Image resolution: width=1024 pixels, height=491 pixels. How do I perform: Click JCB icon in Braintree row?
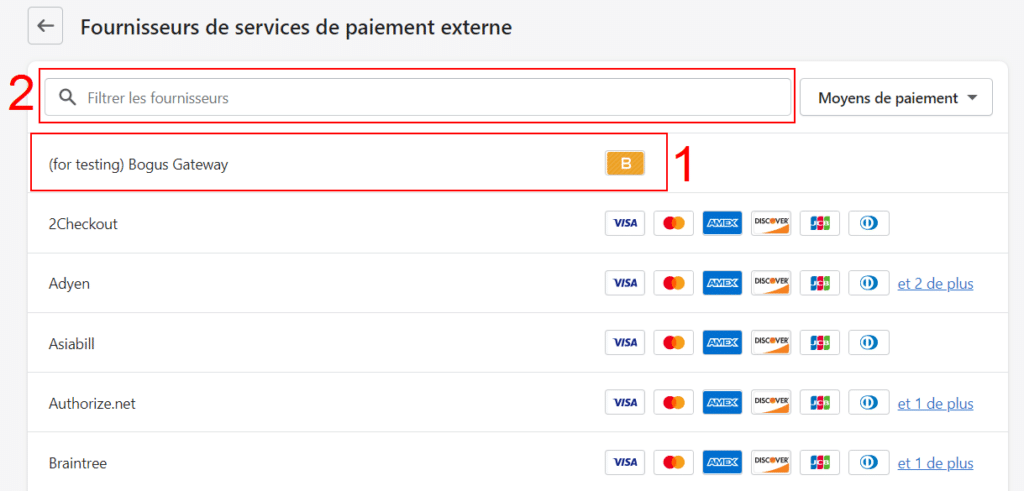[820, 463]
